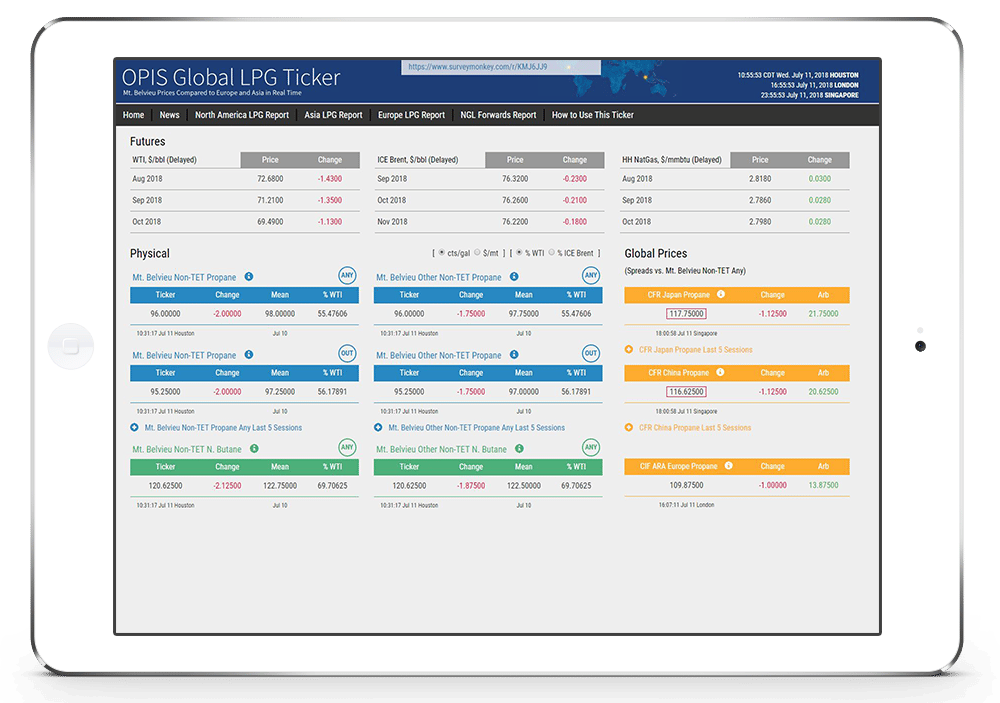1000x703 pixels.
Task: Open How to Use This Ticker
Action: click(x=592, y=115)
